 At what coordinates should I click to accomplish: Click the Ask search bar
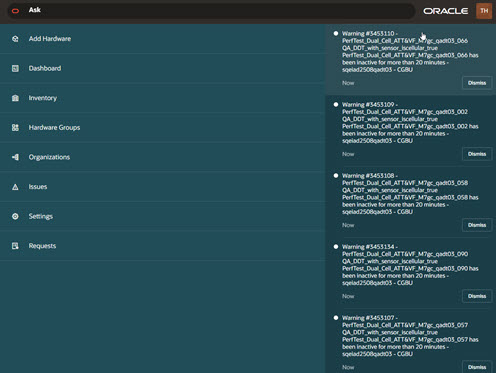211,11
